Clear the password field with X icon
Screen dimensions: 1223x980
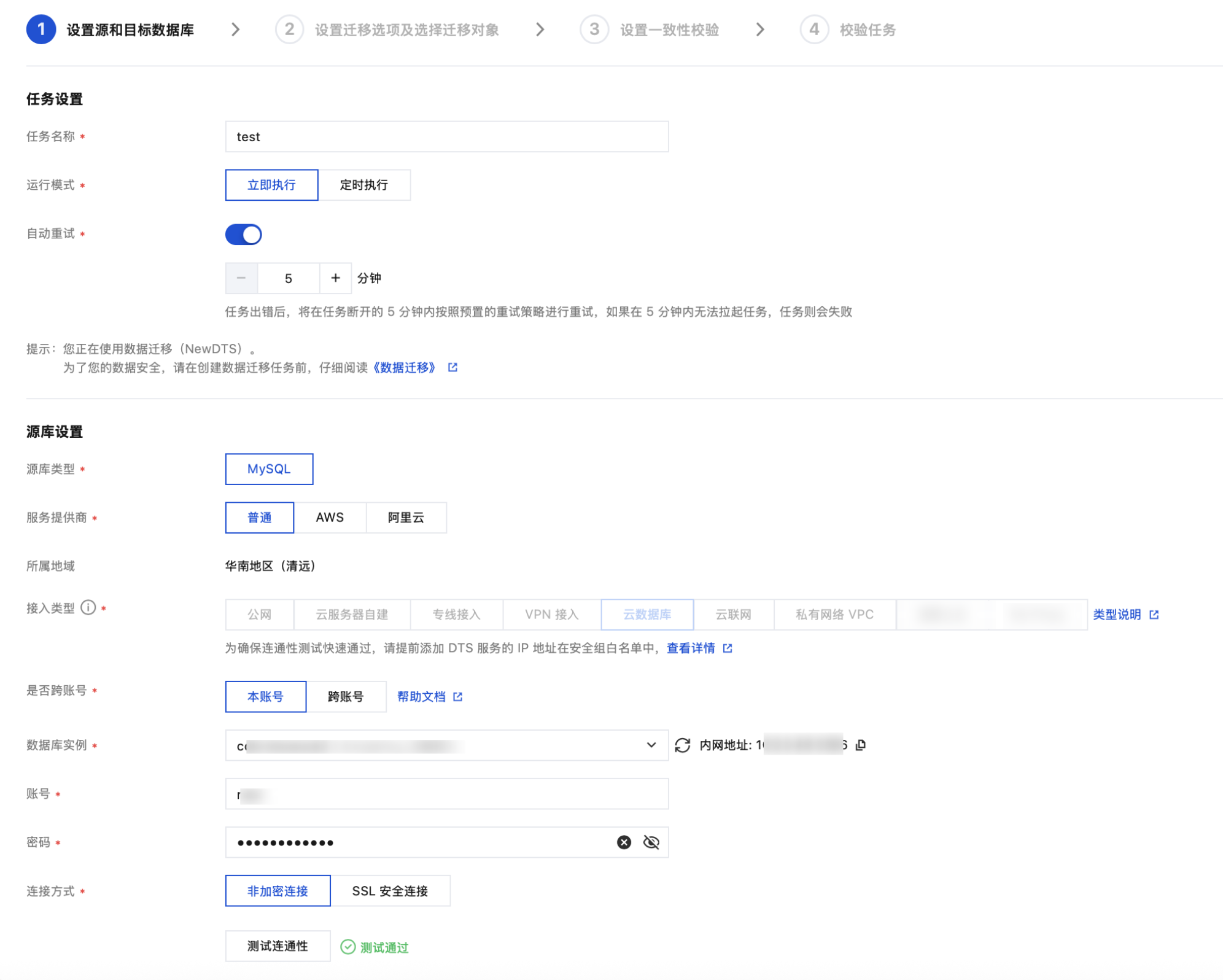click(624, 842)
